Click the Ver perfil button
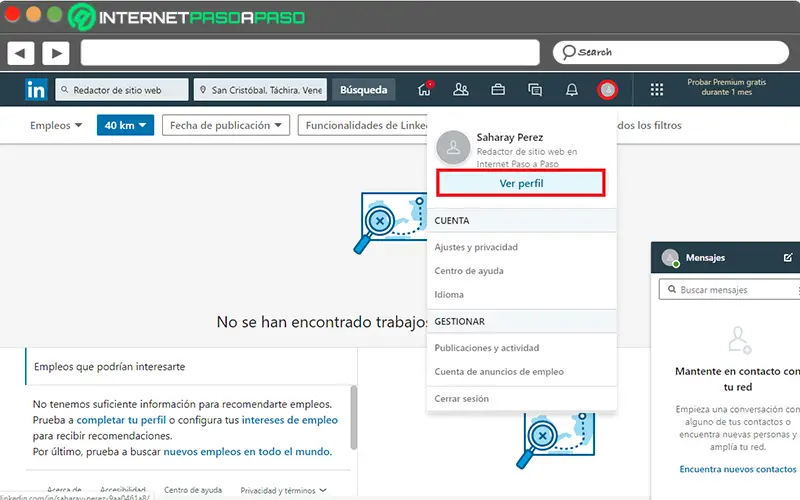This screenshot has height=500, width=800. click(x=521, y=183)
